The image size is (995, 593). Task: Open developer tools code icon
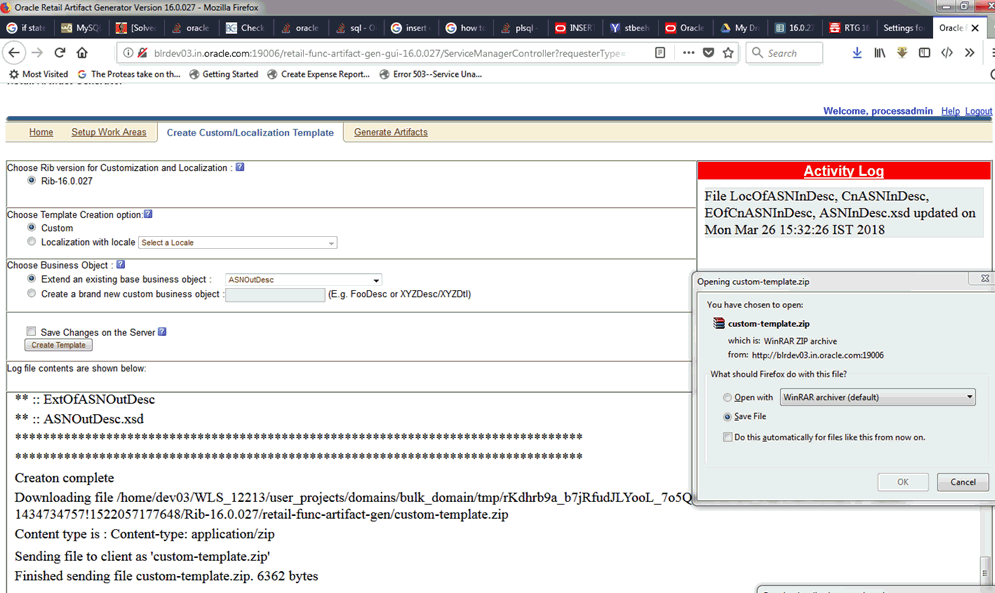point(947,53)
